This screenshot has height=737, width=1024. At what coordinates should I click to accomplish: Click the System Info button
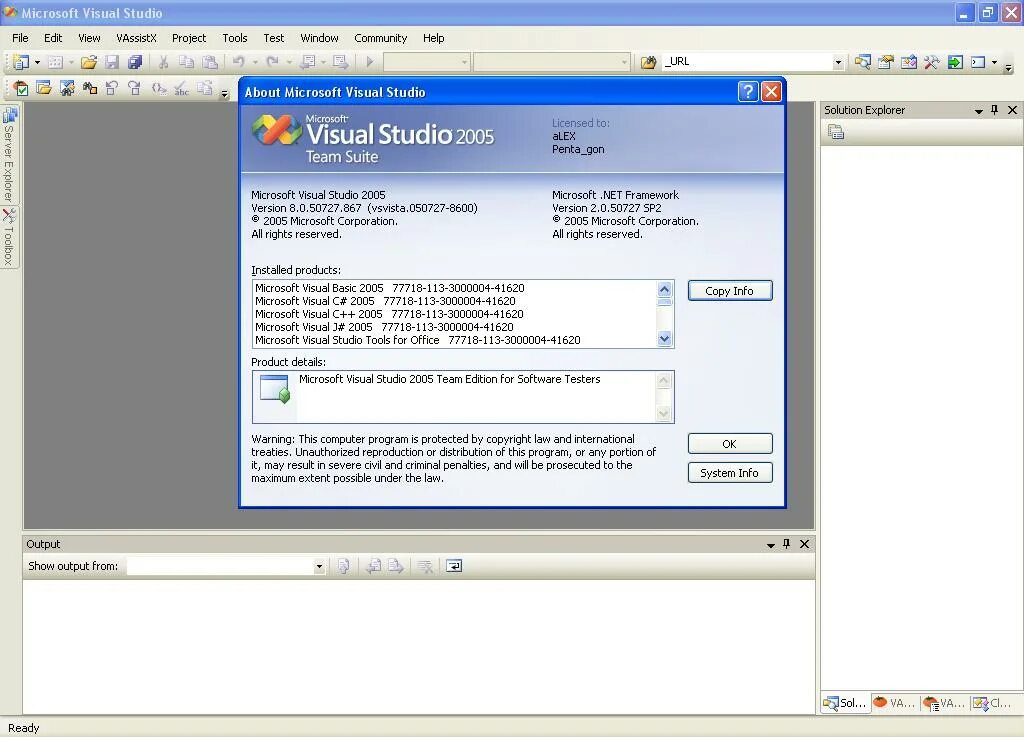coord(729,473)
